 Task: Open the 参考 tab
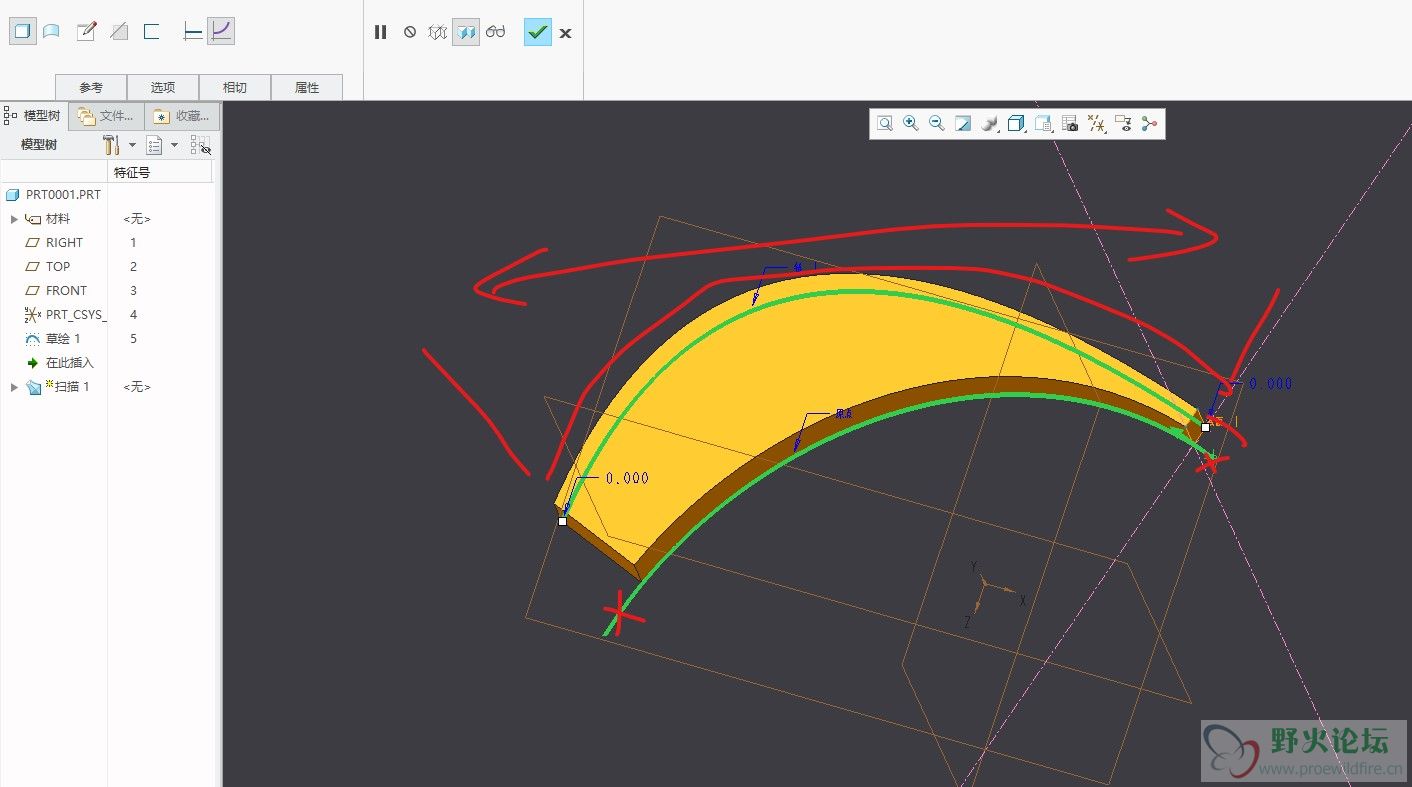pos(91,87)
